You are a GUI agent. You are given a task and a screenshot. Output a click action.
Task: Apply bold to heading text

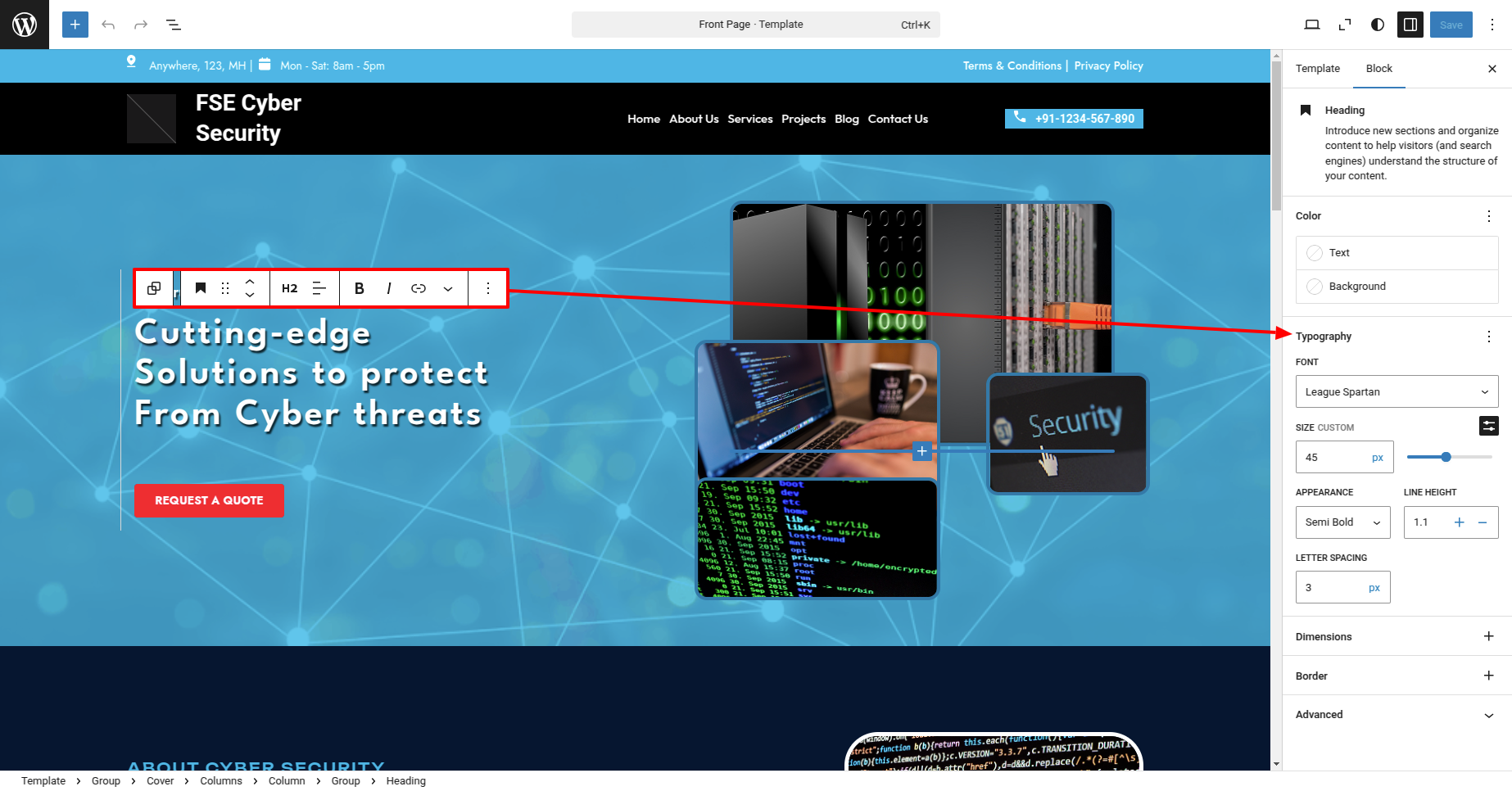click(x=359, y=288)
